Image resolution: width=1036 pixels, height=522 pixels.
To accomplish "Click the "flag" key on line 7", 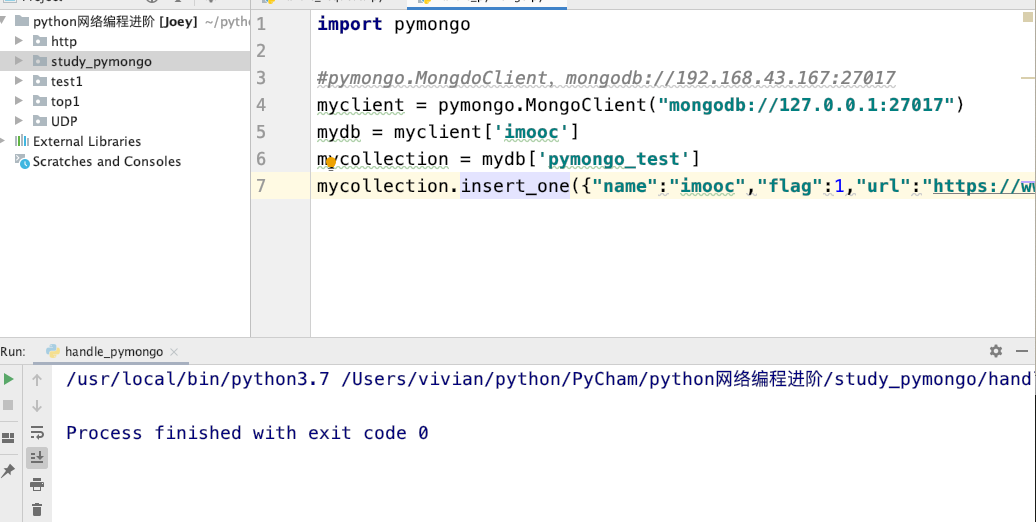I will [x=790, y=186].
